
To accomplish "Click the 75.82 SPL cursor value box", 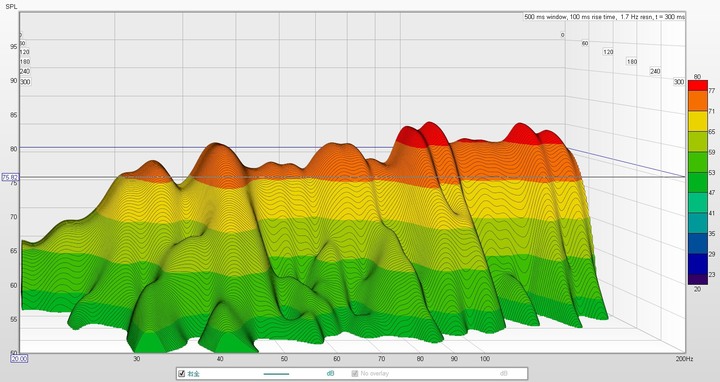I will tap(10, 177).
